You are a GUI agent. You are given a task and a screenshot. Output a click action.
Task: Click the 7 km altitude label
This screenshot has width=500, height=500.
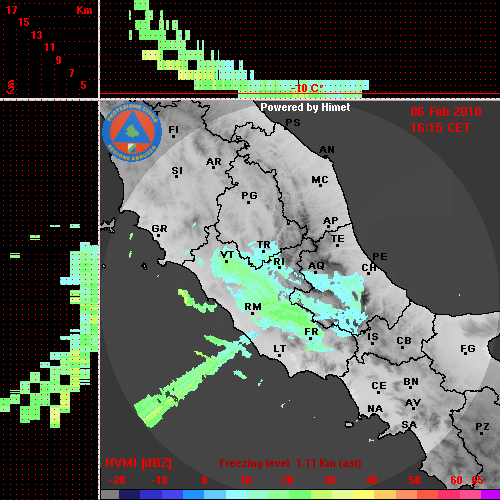[x=71, y=73]
